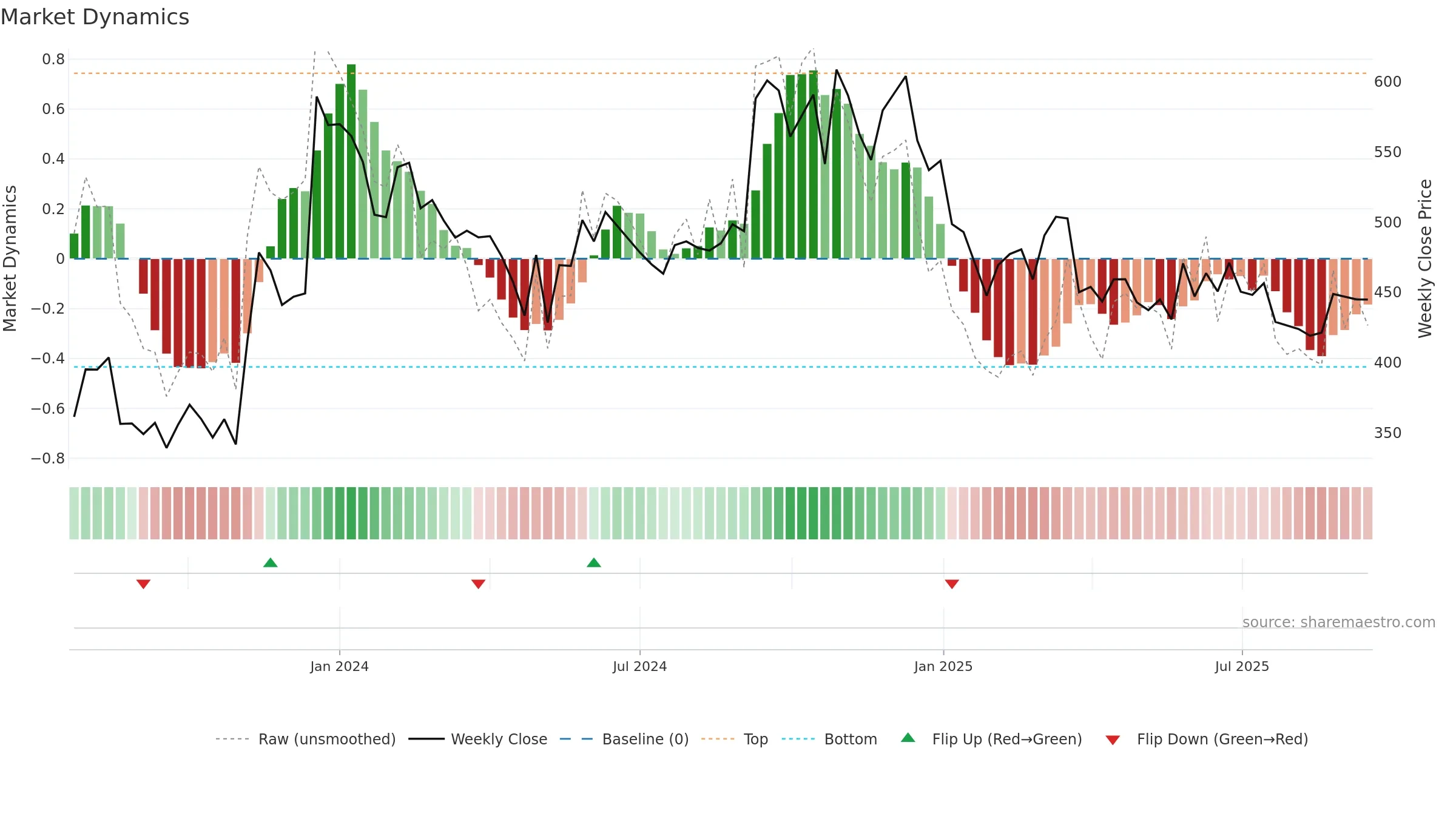The height and width of the screenshot is (819, 1456).
Task: Click the source: sharemaestro.com text
Action: (x=1339, y=622)
